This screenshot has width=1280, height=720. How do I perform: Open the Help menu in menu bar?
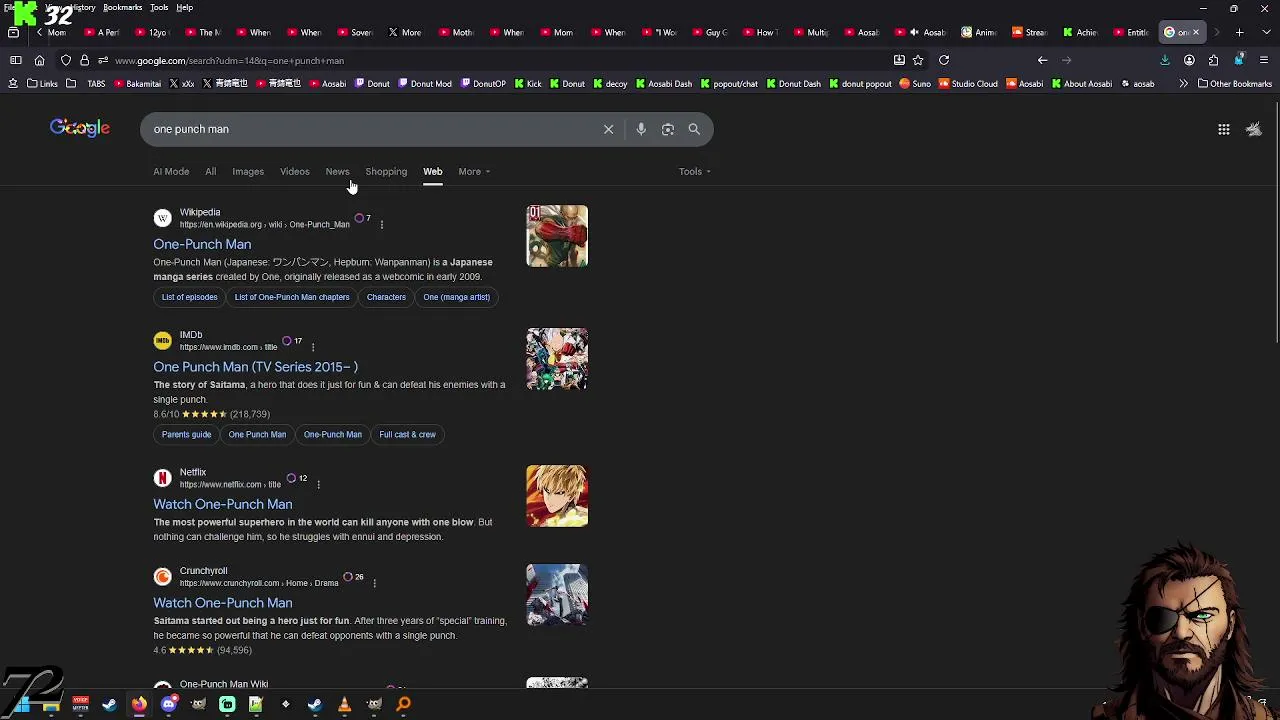pos(185,8)
